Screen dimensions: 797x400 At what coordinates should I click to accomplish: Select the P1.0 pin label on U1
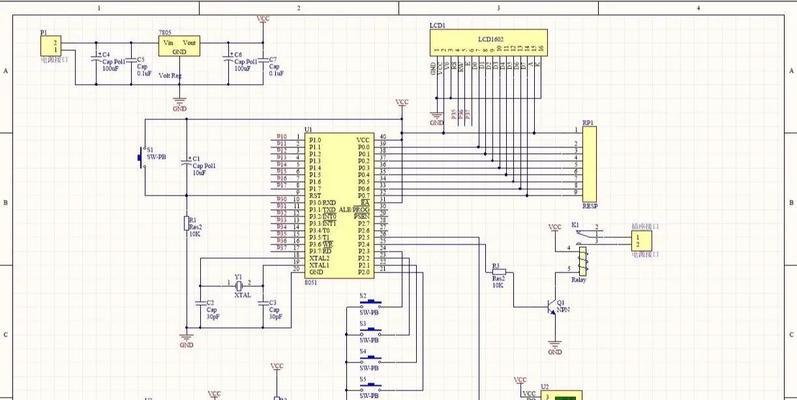pos(315,140)
